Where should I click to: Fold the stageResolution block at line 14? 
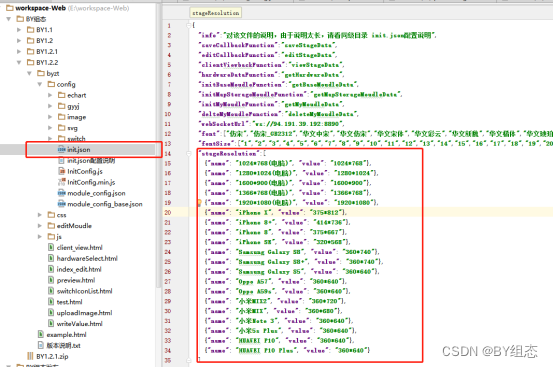coord(189,153)
